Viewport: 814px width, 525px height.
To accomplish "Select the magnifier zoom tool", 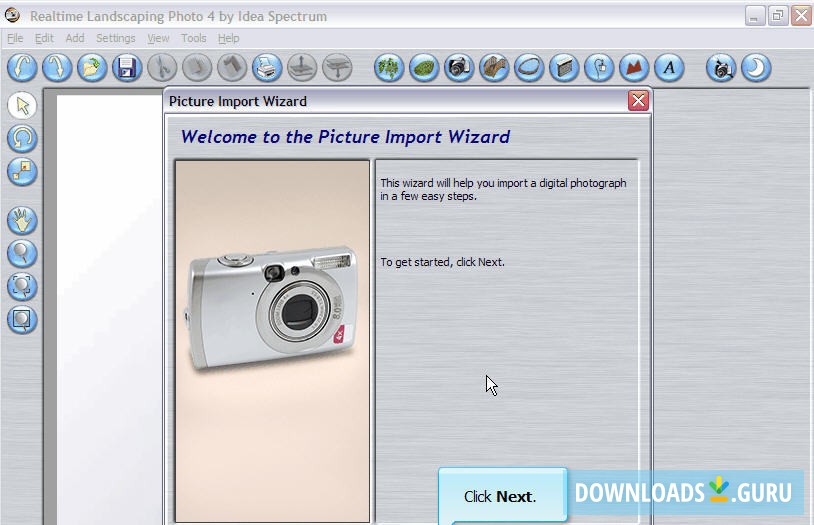I will coord(22,253).
